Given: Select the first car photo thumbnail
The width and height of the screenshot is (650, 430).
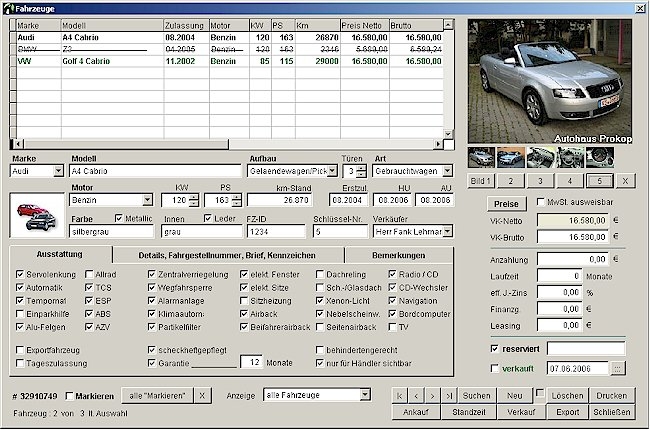Looking at the screenshot, I should click(481, 157).
